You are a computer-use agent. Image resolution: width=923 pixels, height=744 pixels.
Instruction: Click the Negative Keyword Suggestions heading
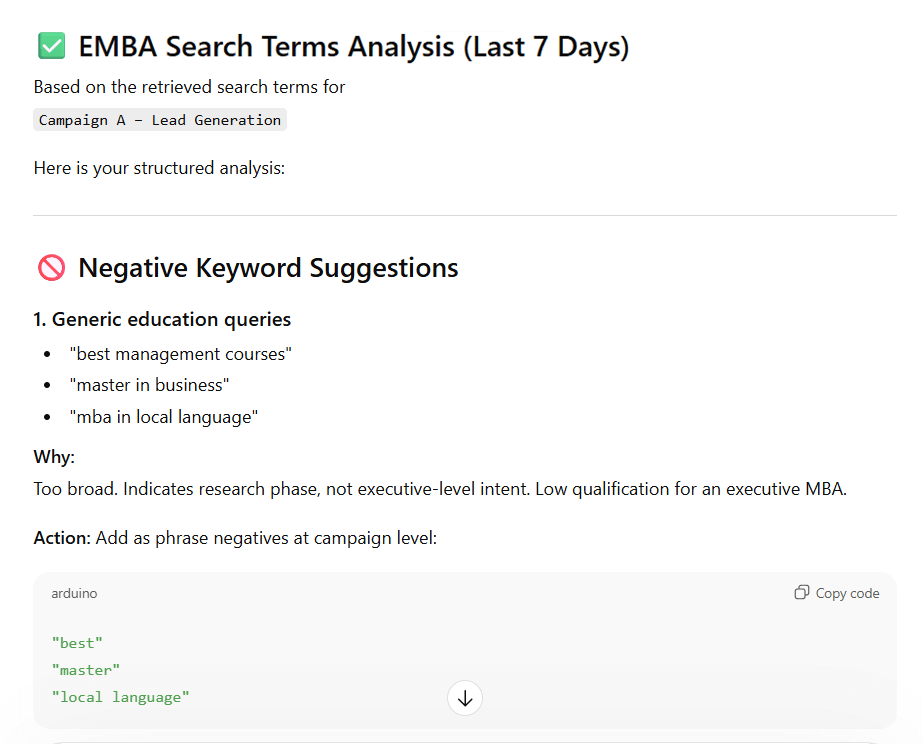point(268,267)
